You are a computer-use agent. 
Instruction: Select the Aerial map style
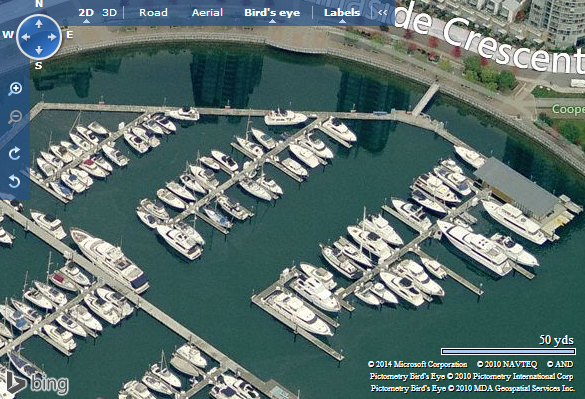tap(207, 13)
